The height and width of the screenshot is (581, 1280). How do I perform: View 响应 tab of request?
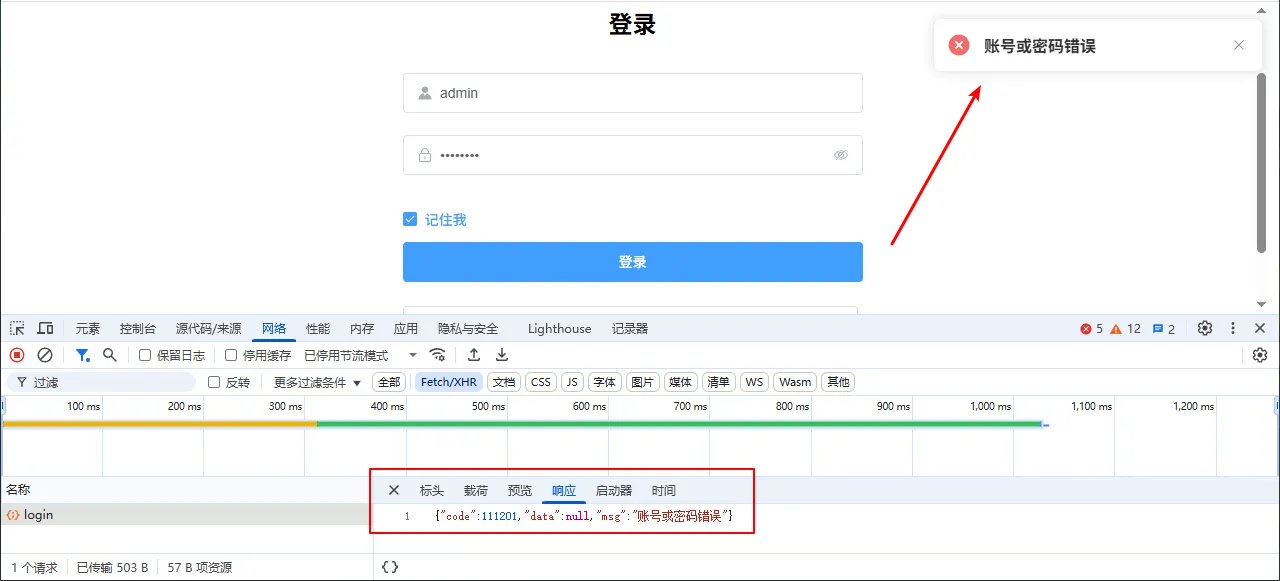564,490
